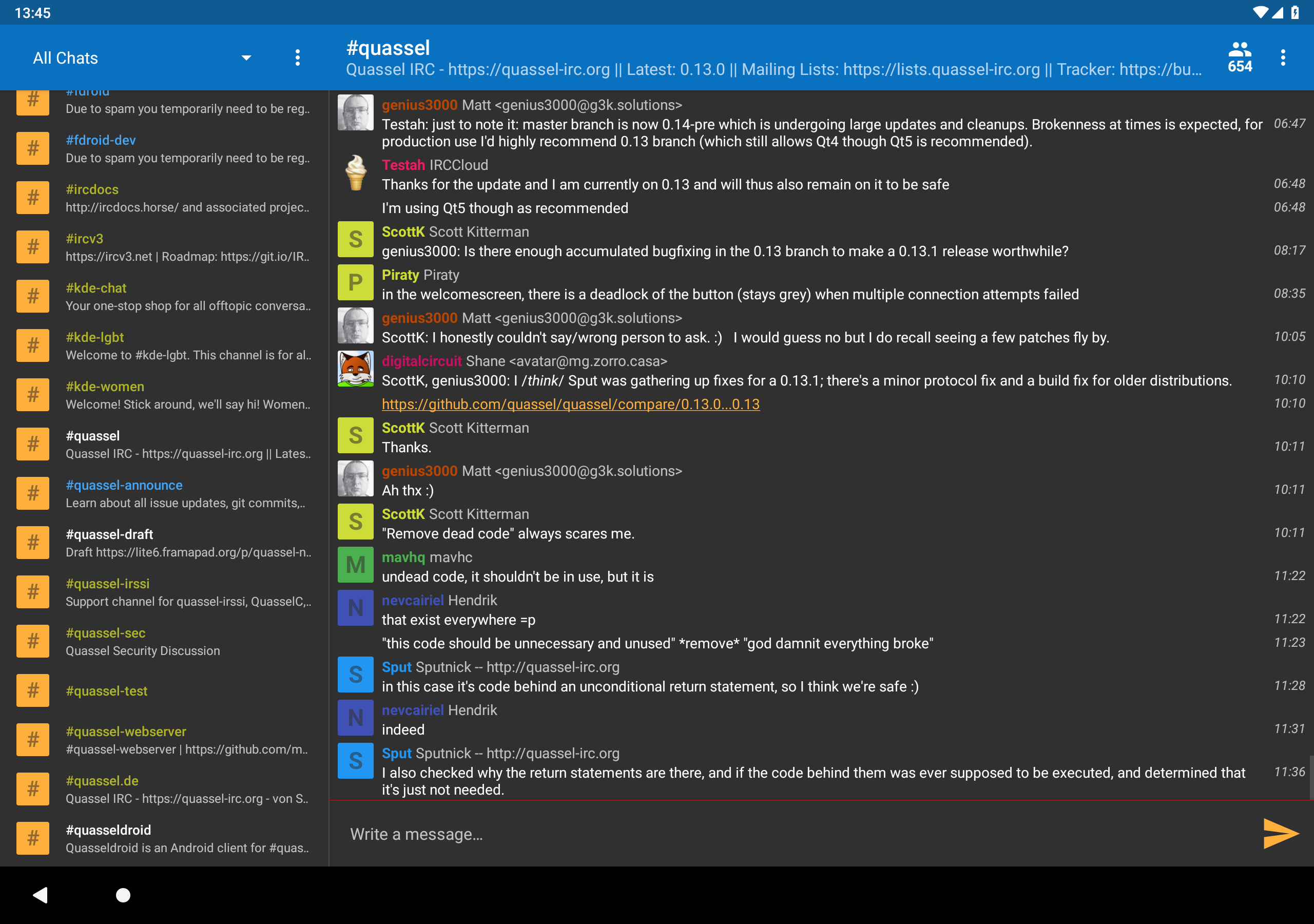Screen dimensions: 1314x924
Task: Select the #ircv3 channel
Action: coord(164,247)
